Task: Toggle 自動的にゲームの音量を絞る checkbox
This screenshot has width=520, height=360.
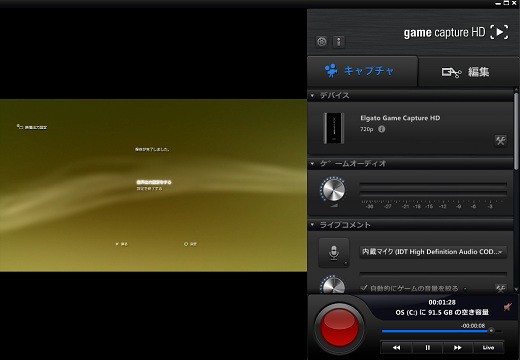Action: coord(364,288)
